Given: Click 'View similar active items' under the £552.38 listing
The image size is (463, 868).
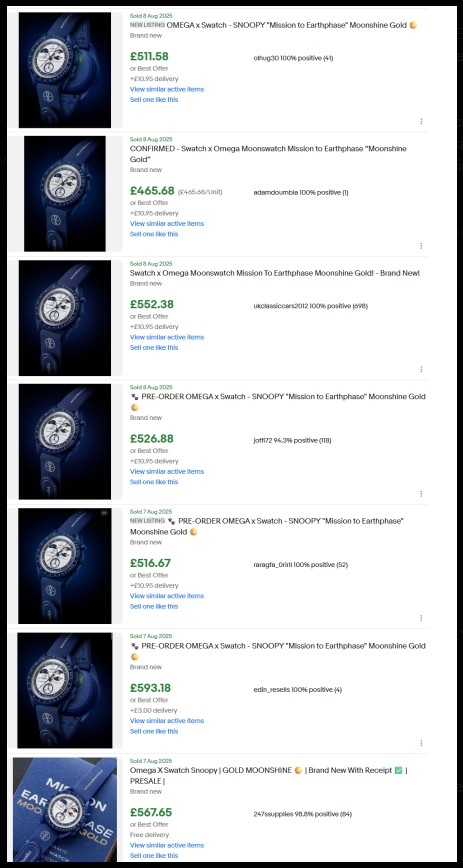Looking at the screenshot, I should (167, 337).
